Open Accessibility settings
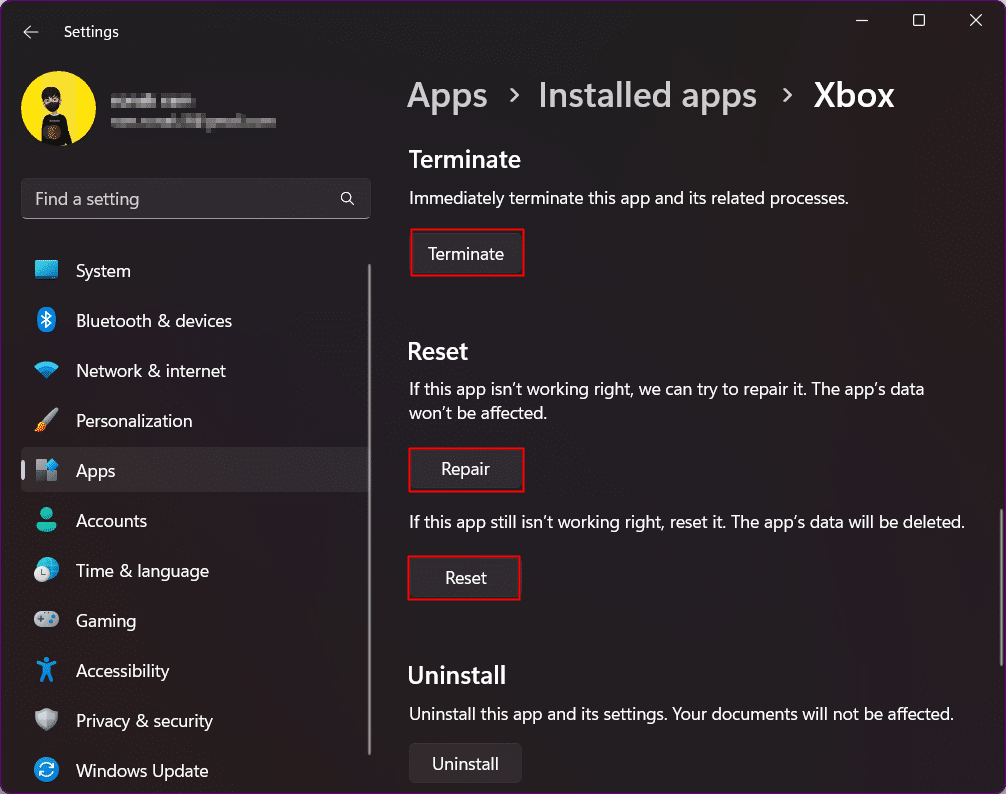This screenshot has height=794, width=1006. tap(195, 671)
